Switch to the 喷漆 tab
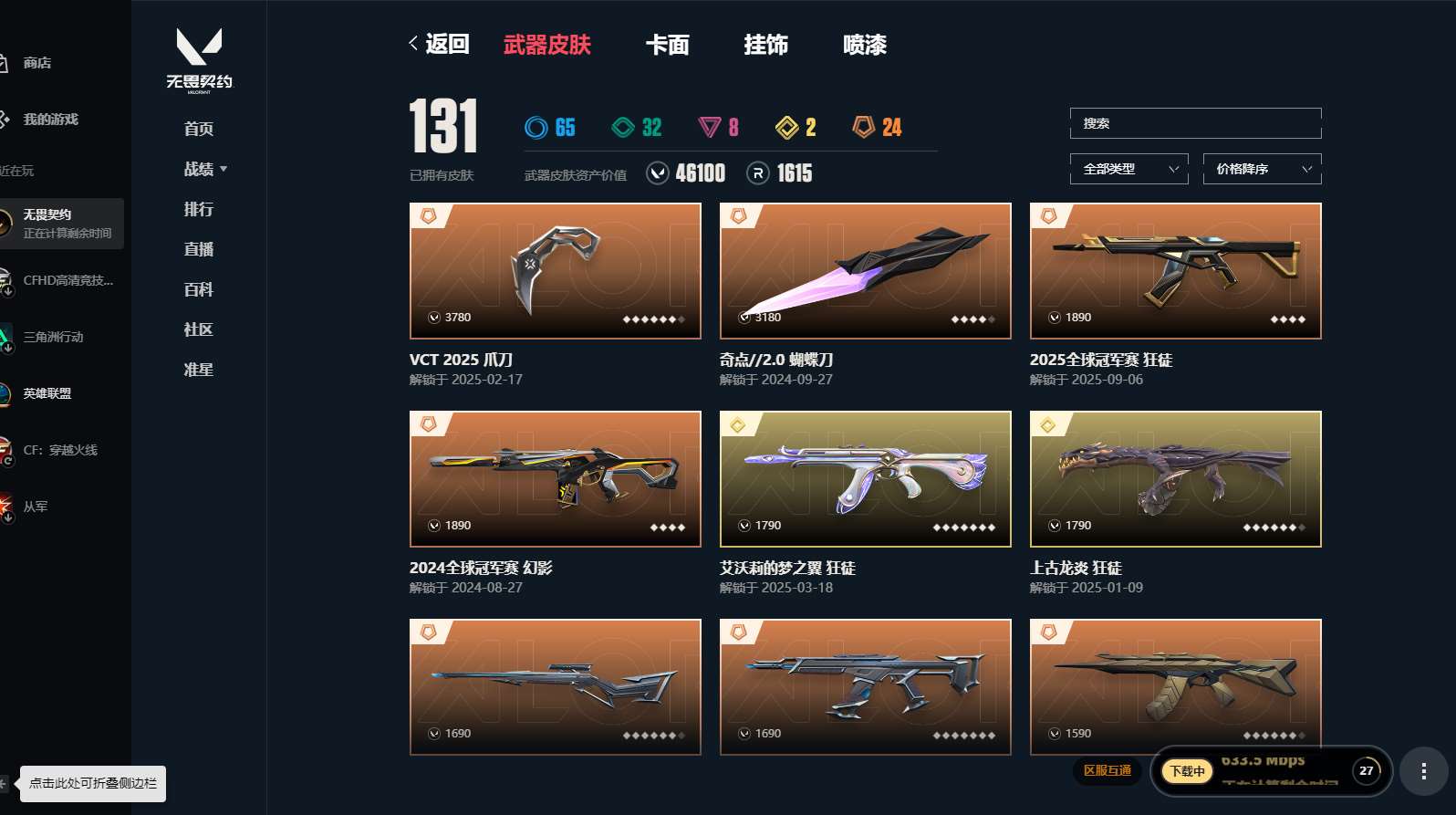 pyautogui.click(x=864, y=45)
